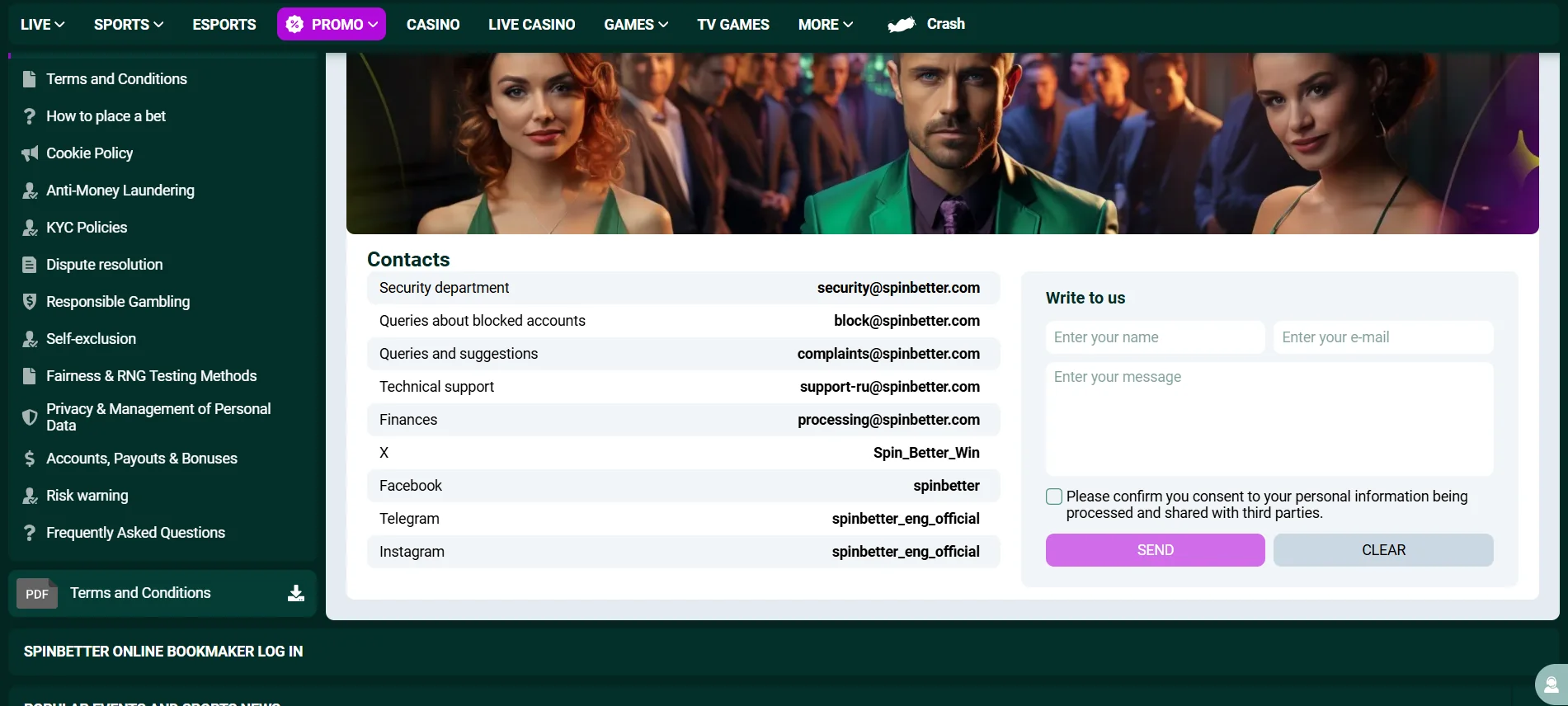Expand the GAMES dropdown menu
Screen dimensions: 1568x706
636,25
